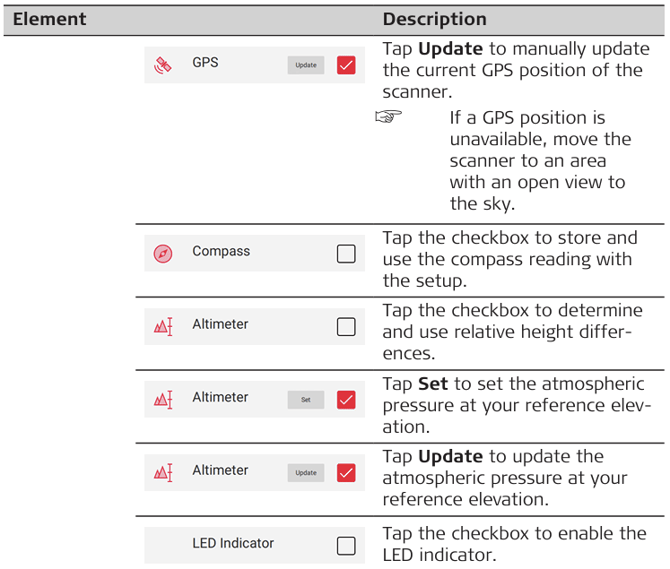
Task: Click the GPS satellite icon
Action: click(x=162, y=65)
